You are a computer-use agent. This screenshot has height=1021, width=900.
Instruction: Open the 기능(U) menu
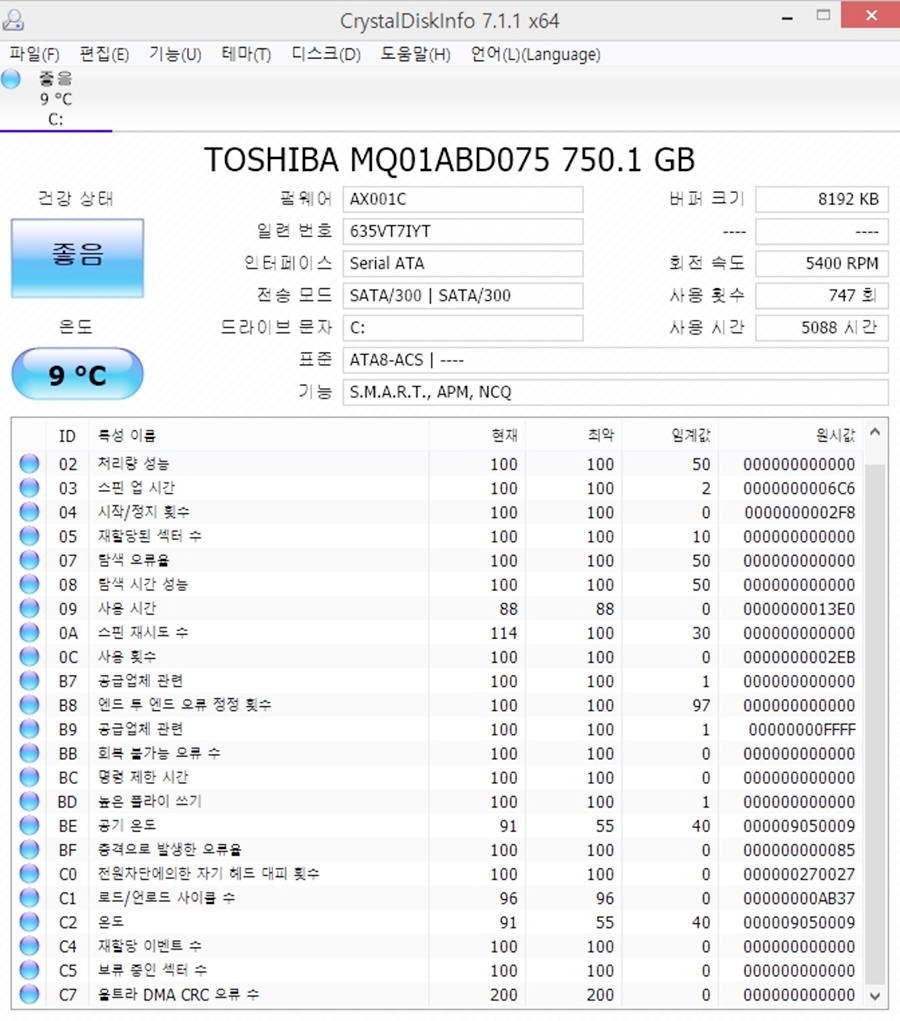(175, 54)
